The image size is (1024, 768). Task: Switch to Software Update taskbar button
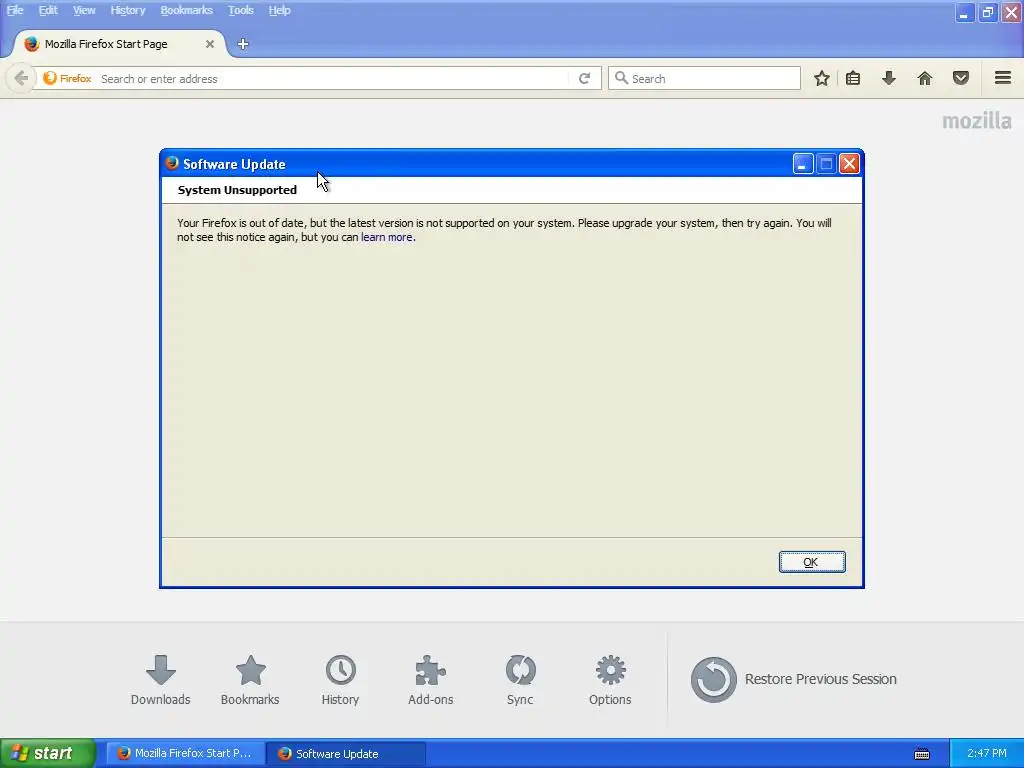[x=347, y=754]
